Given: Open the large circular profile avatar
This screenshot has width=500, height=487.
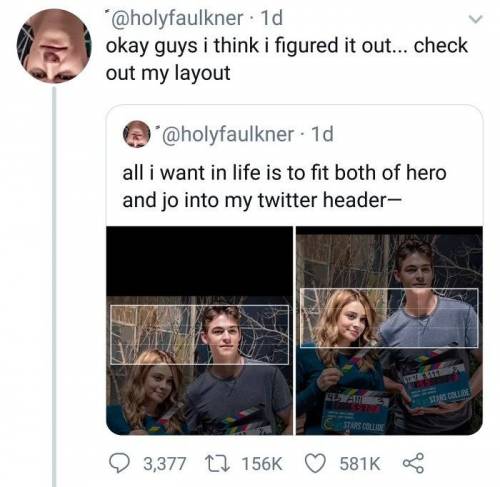Looking at the screenshot, I should (x=54, y=46).
